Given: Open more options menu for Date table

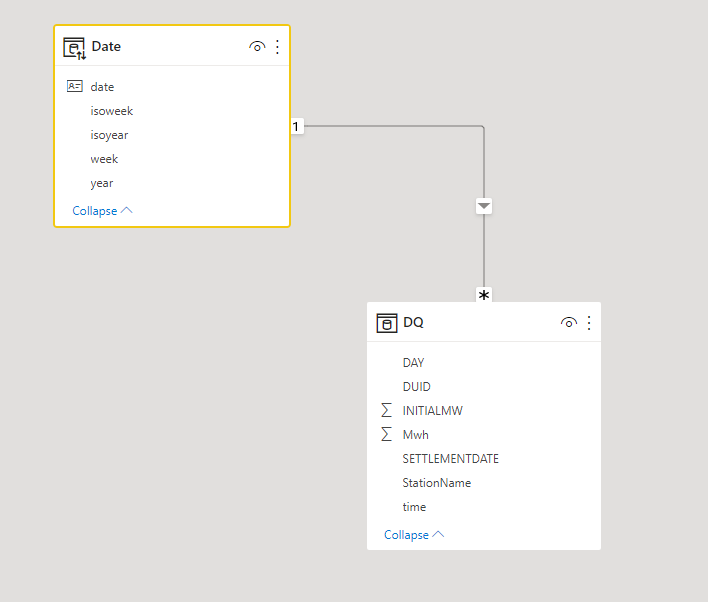Looking at the screenshot, I should [278, 47].
